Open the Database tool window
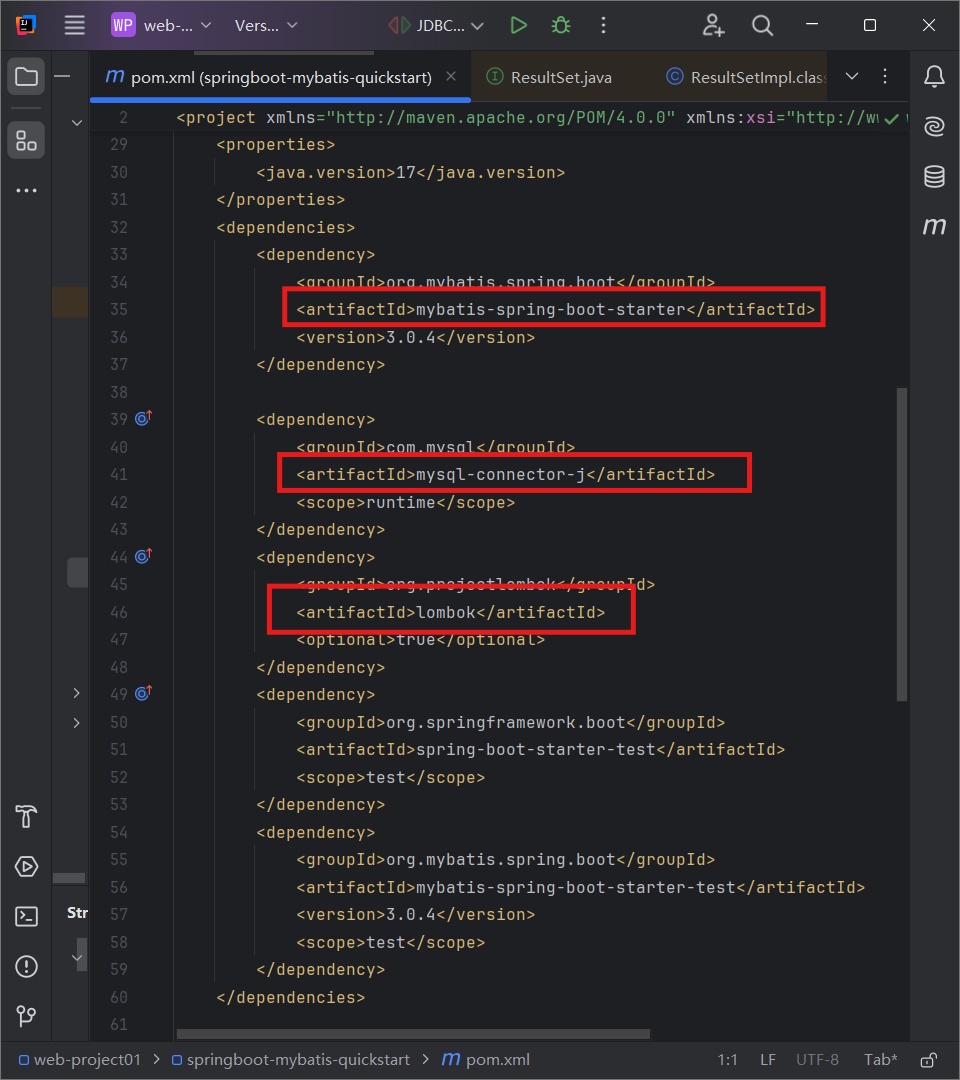 coord(934,176)
